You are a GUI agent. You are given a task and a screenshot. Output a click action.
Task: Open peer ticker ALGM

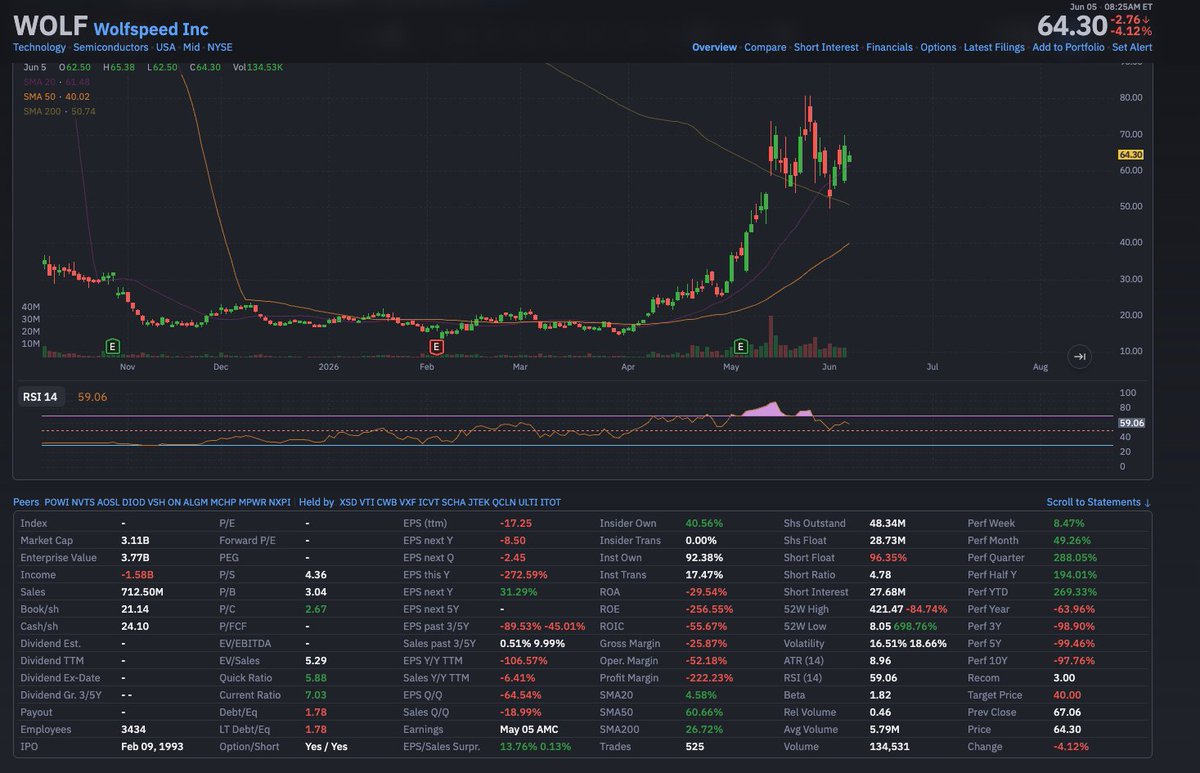[x=197, y=502]
